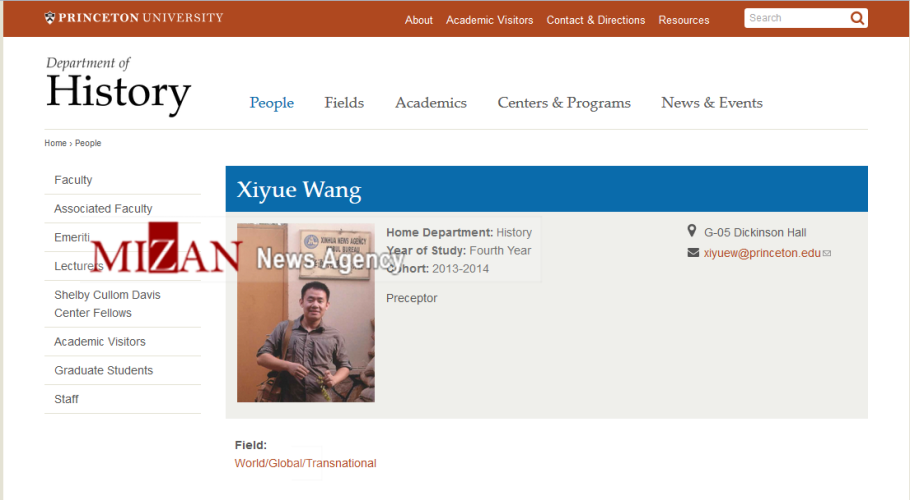The height and width of the screenshot is (500, 910).
Task: Open the World/Global/Transnational field link
Action: pyautogui.click(x=305, y=463)
